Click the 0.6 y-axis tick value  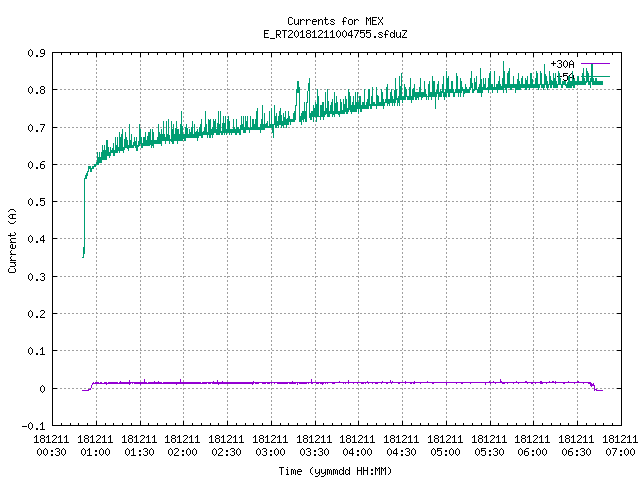[36, 165]
